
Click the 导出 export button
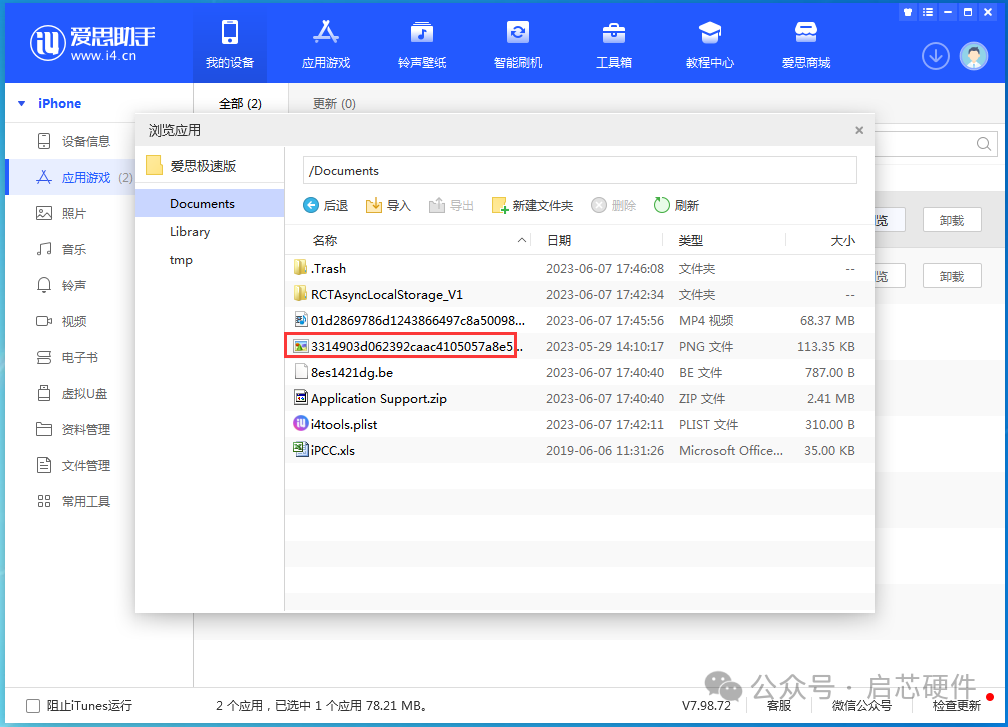[x=451, y=205]
